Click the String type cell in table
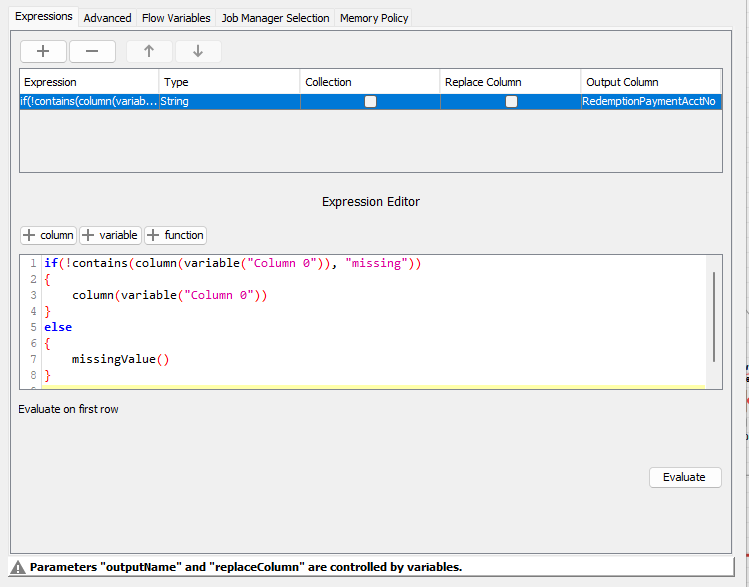This screenshot has height=587, width=749. point(229,102)
